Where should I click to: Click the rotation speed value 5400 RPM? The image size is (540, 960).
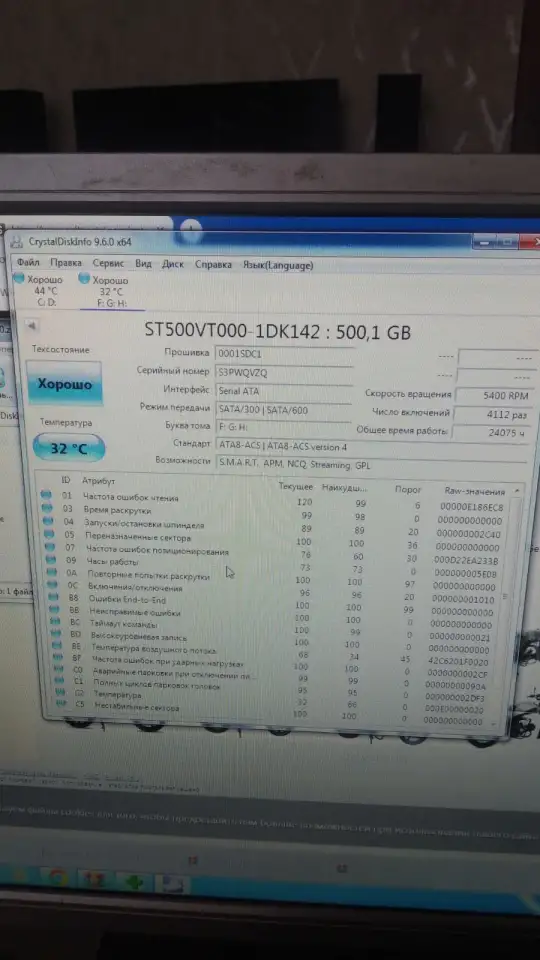494,396
